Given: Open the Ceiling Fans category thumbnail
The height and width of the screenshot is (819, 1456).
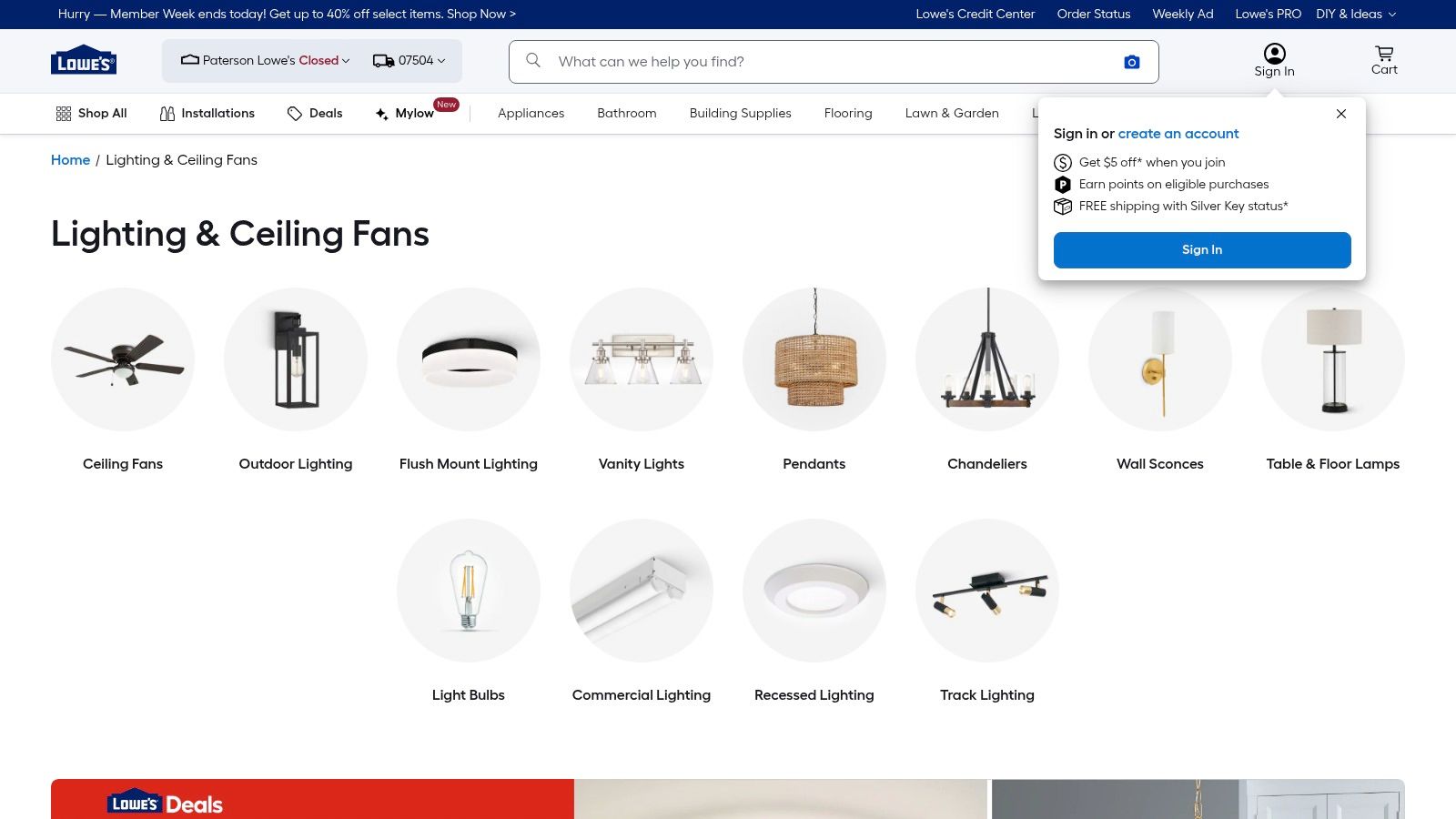Looking at the screenshot, I should [123, 359].
